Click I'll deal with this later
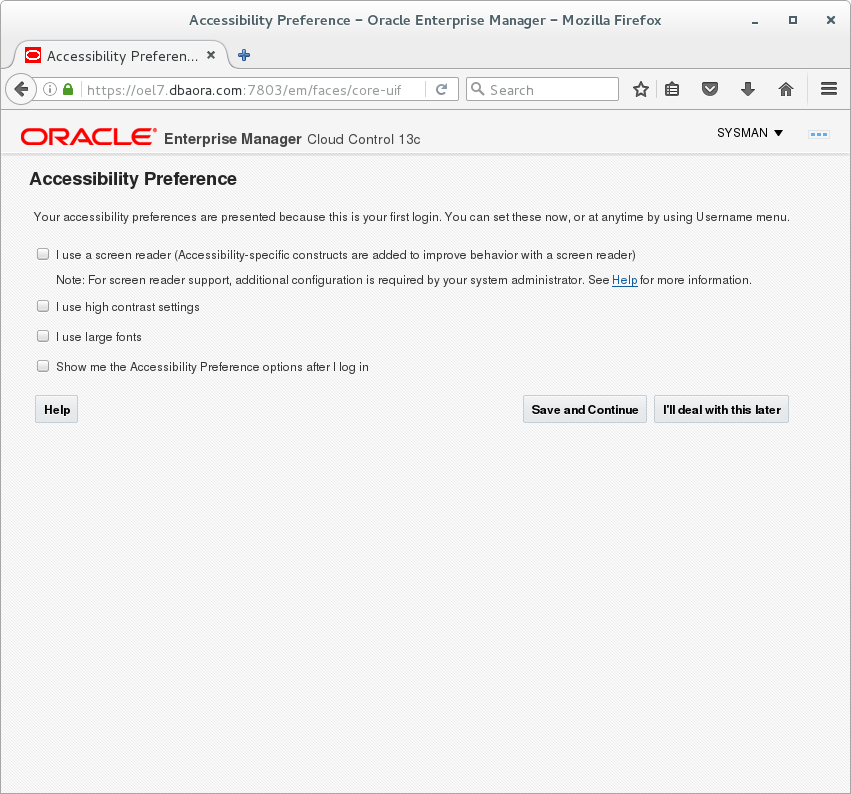851x794 pixels. point(721,409)
